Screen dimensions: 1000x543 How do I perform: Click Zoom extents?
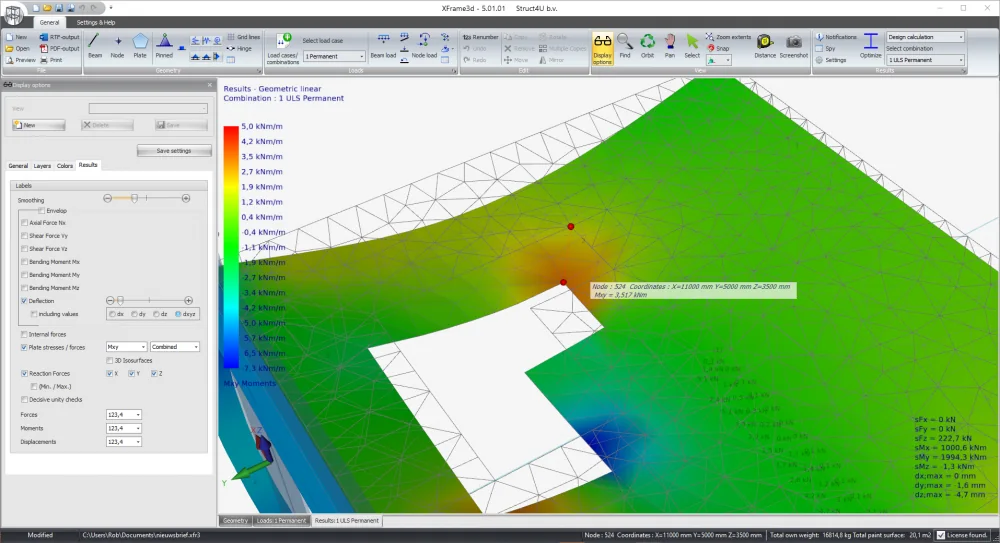coord(728,37)
